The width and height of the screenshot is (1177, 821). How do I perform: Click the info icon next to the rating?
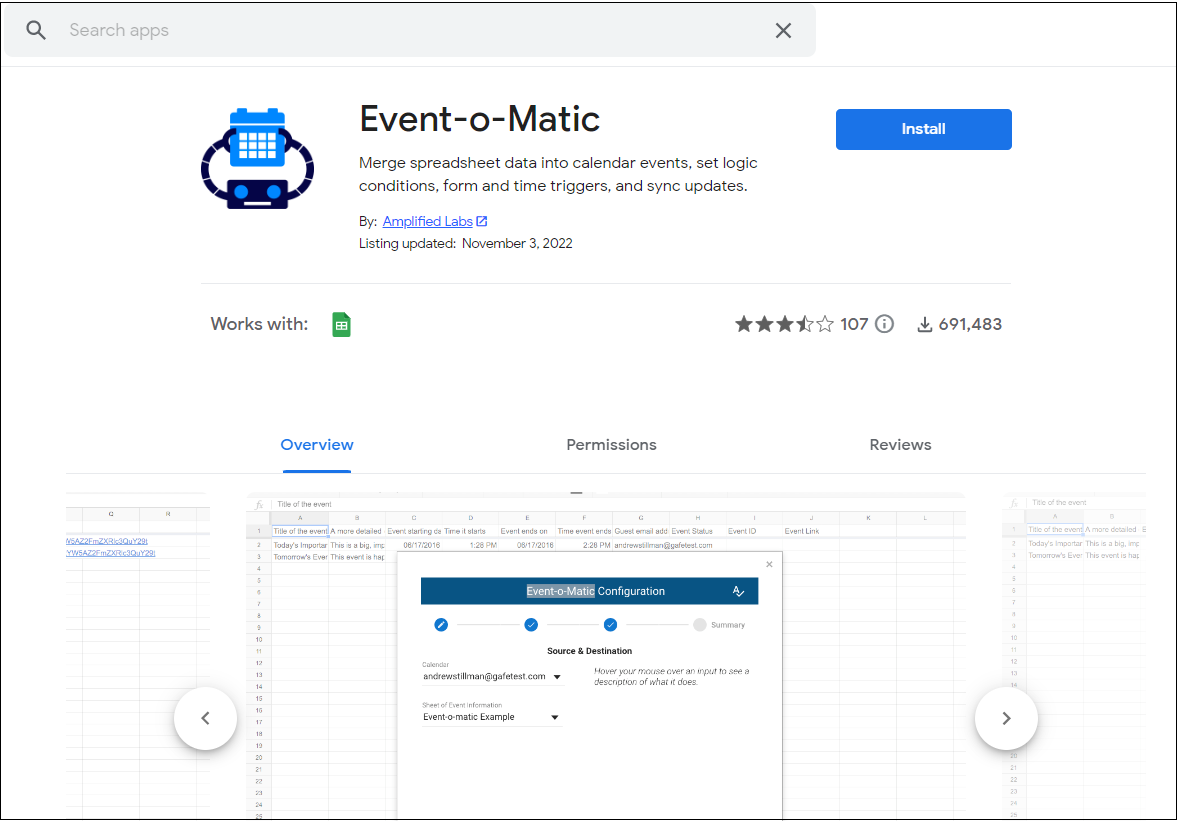pyautogui.click(x=883, y=323)
